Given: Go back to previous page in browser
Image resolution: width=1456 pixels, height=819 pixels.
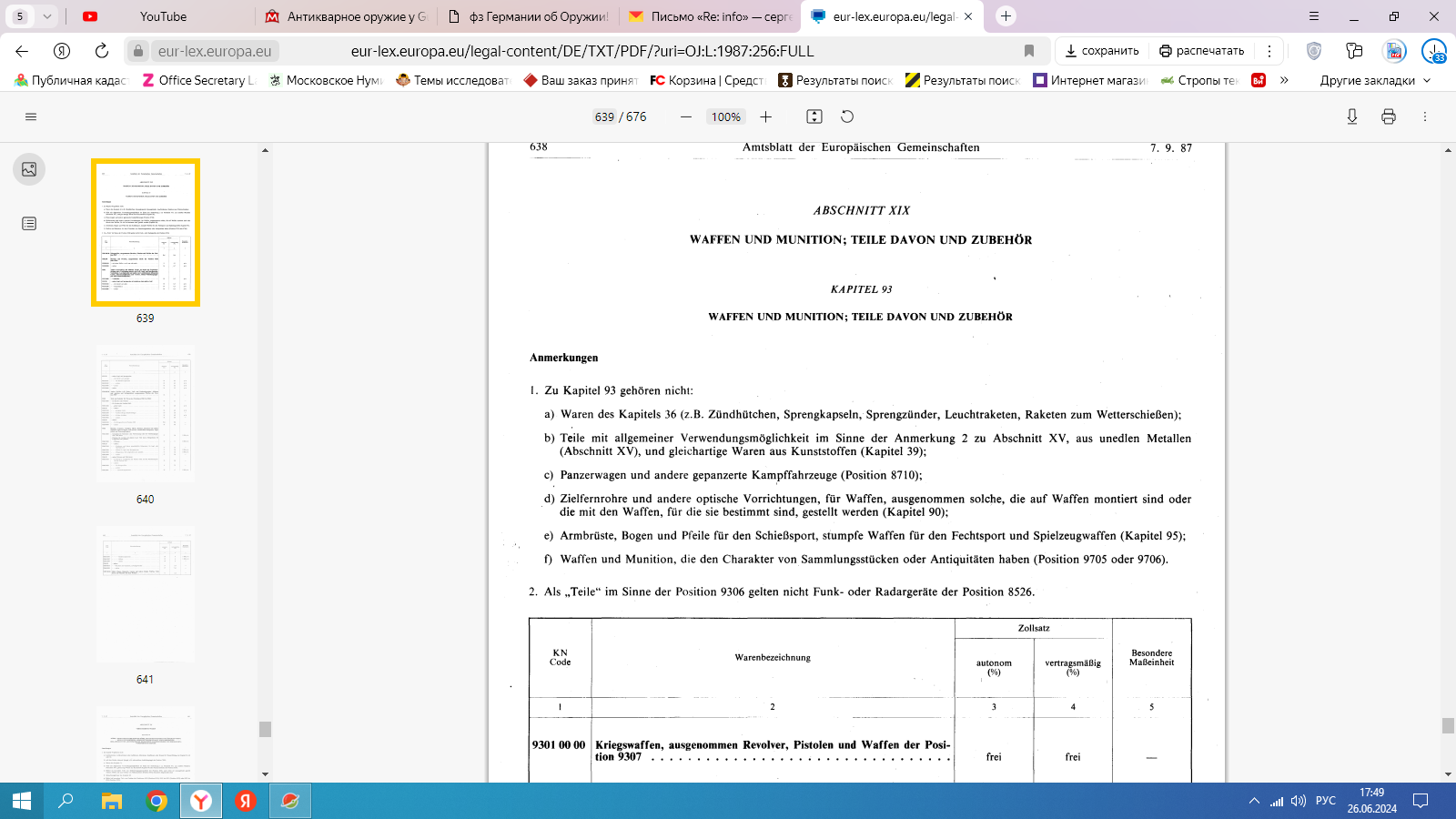Looking at the screenshot, I should coord(22,51).
